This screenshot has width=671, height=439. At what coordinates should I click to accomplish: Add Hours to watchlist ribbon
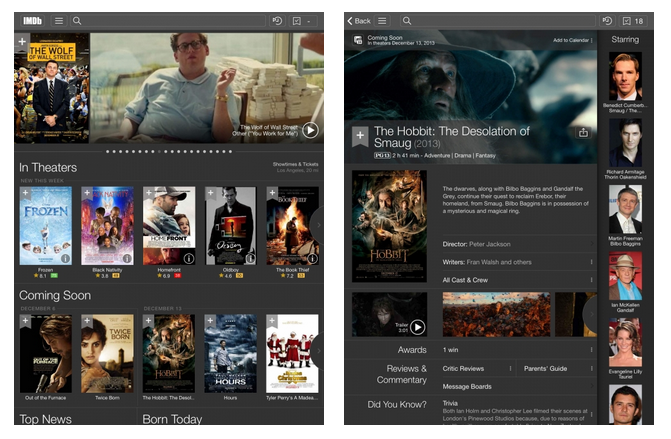tap(211, 321)
